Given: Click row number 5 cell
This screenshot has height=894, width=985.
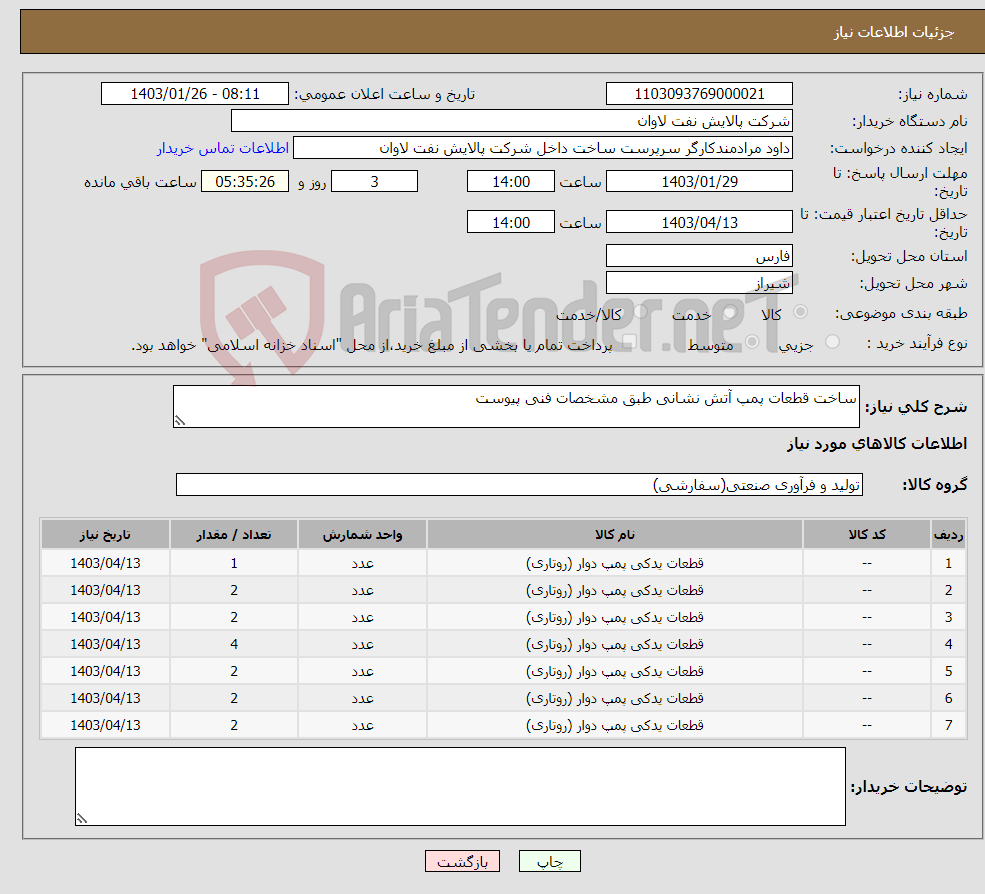Looking at the screenshot, I should click(948, 672).
